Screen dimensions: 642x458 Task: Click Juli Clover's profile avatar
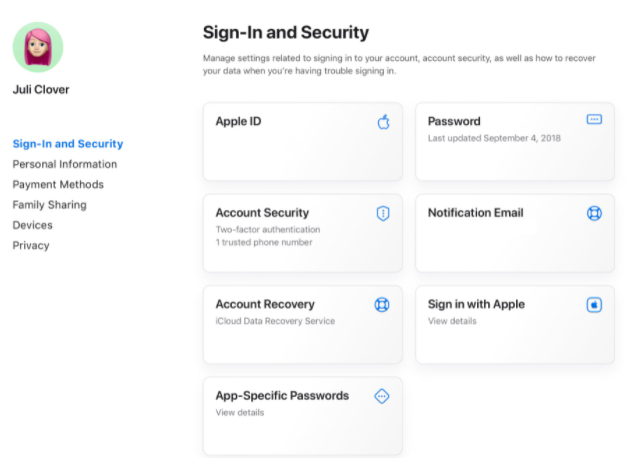[38, 48]
